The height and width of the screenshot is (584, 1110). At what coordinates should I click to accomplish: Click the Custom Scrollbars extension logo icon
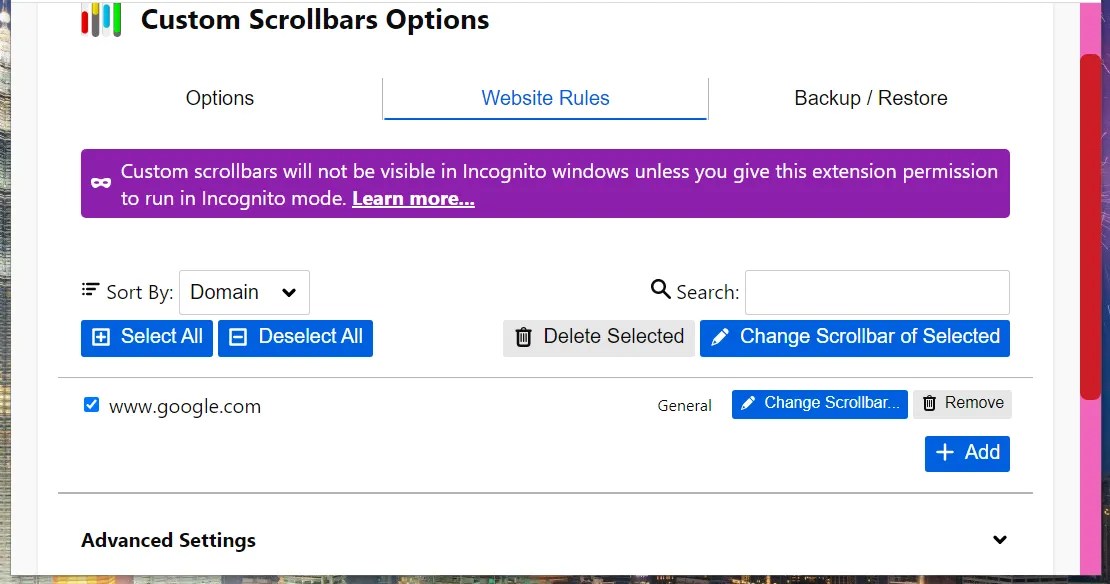click(99, 19)
